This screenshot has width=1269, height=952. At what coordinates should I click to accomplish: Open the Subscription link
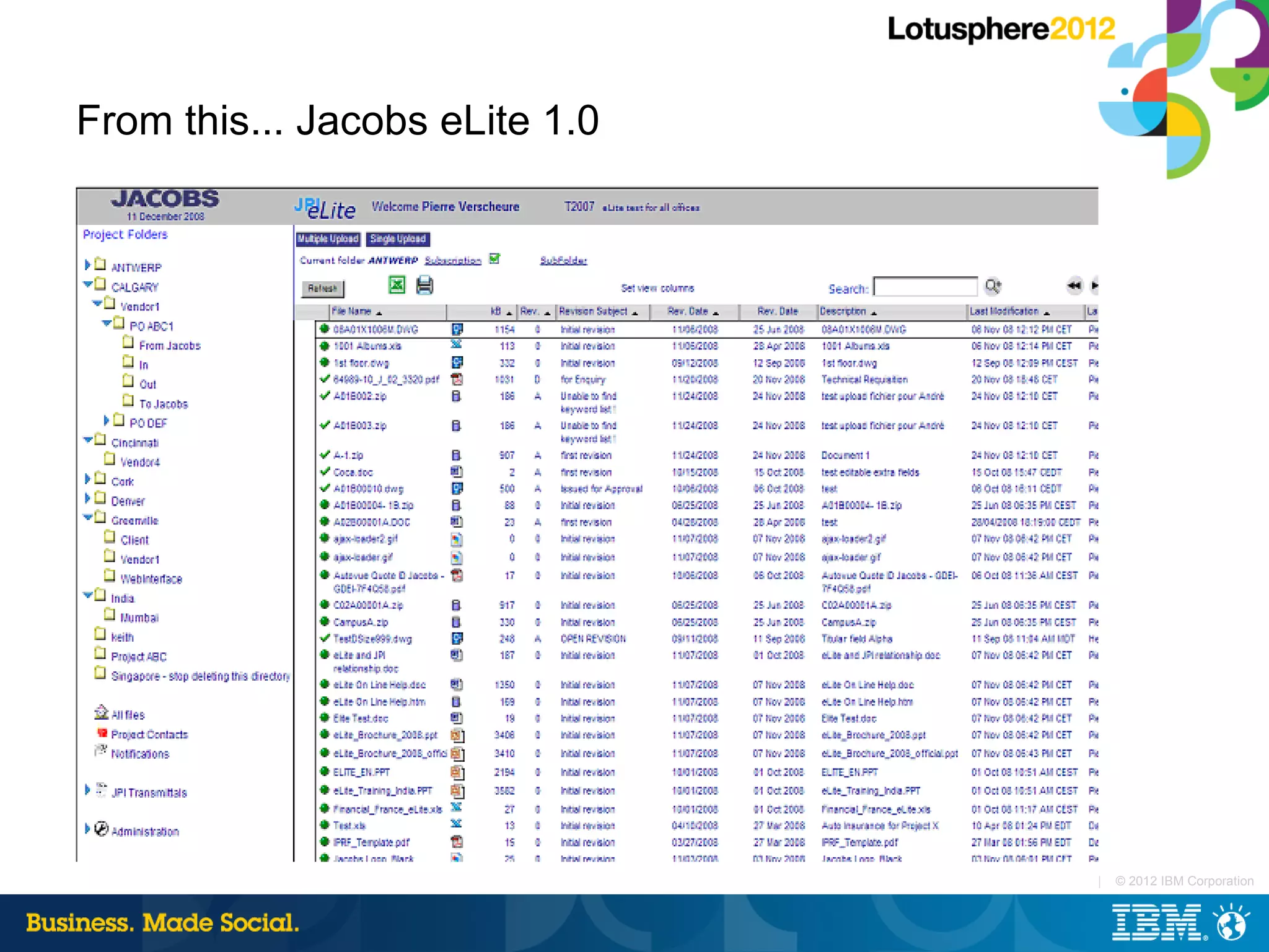[453, 261]
